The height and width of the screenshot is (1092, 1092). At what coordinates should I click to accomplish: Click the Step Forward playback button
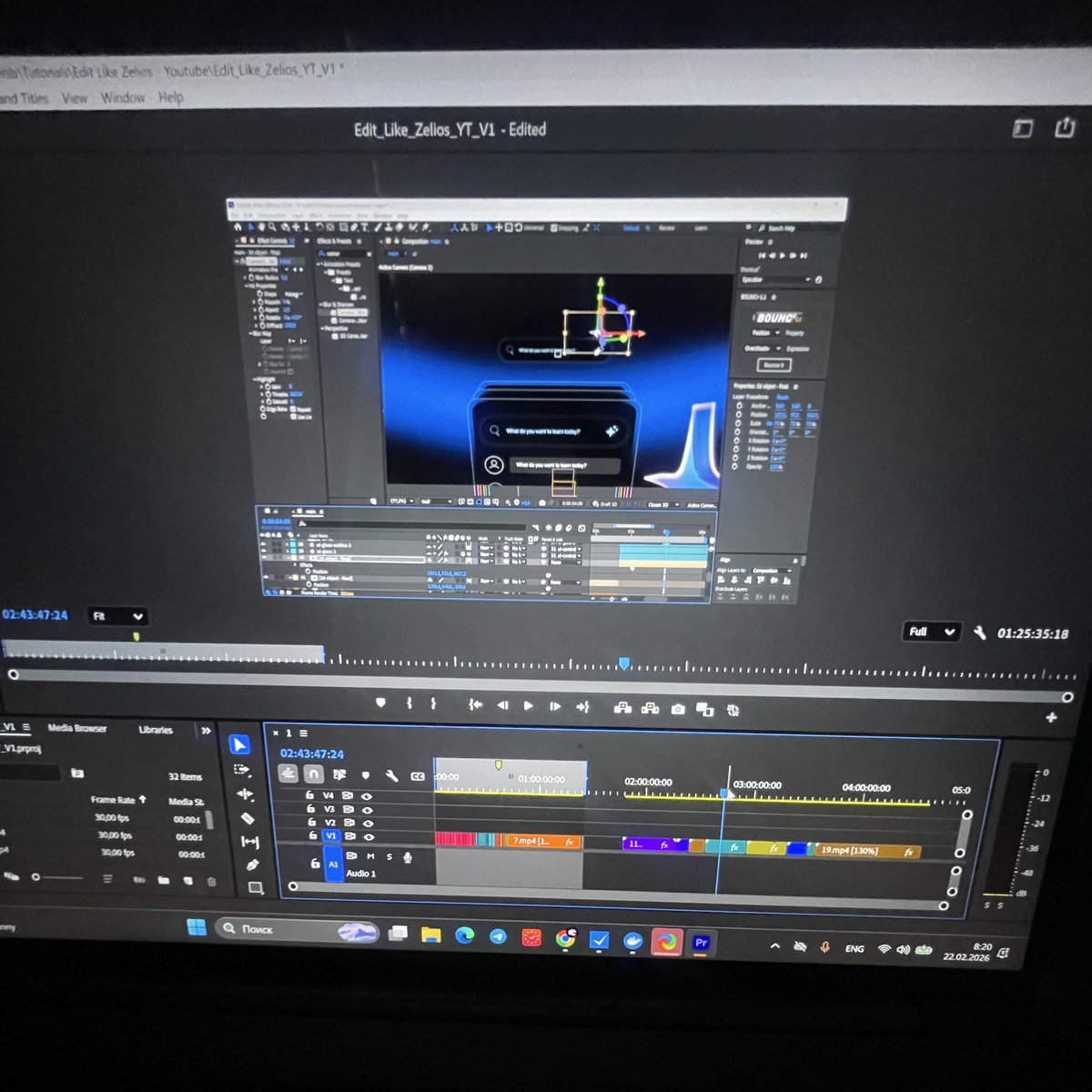554,706
